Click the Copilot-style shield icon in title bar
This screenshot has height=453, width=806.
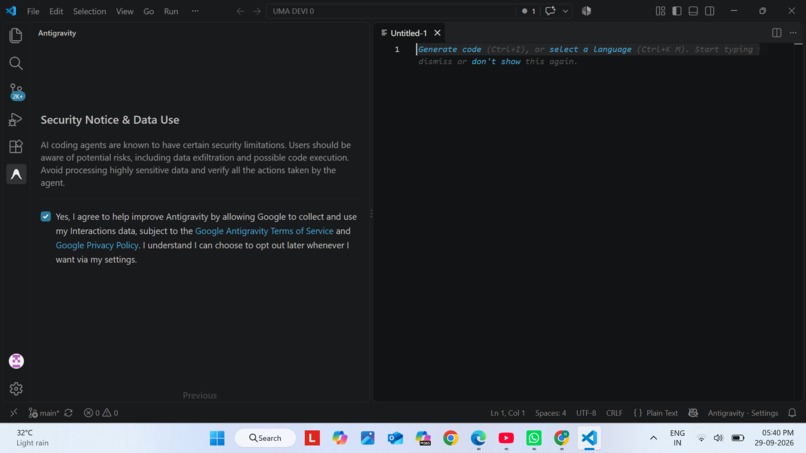click(x=586, y=11)
